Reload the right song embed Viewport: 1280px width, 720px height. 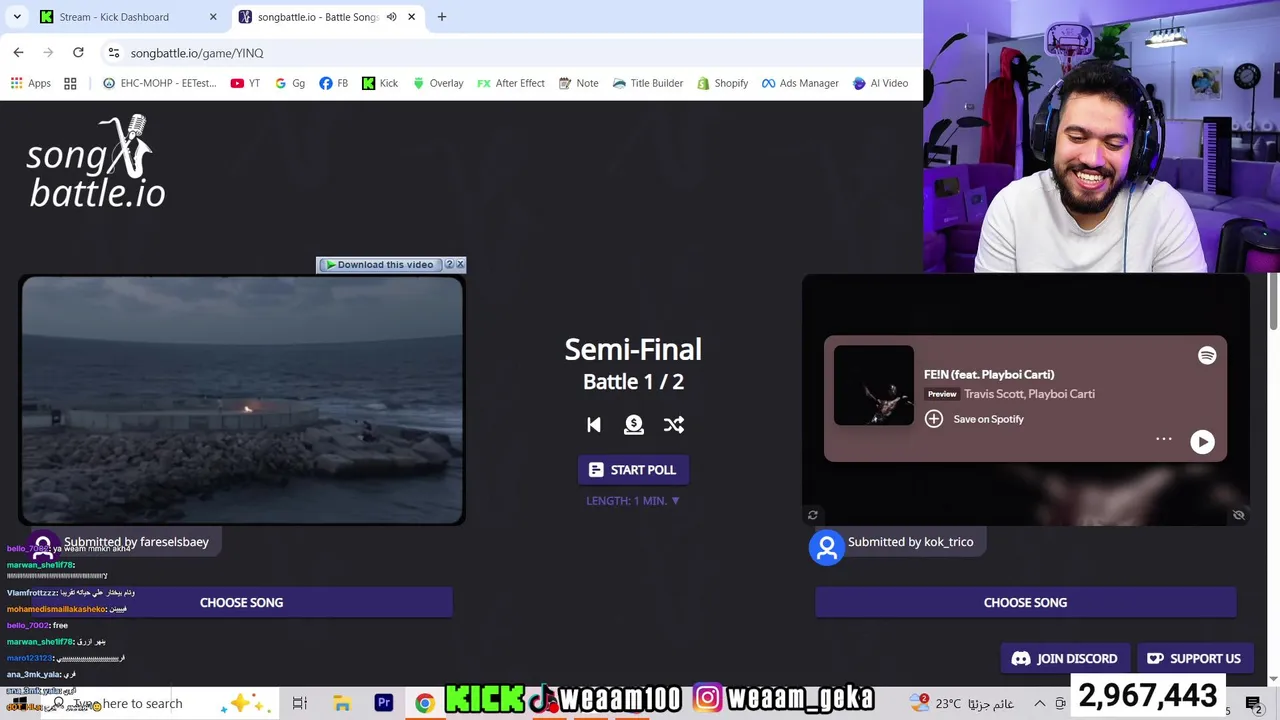coord(813,515)
